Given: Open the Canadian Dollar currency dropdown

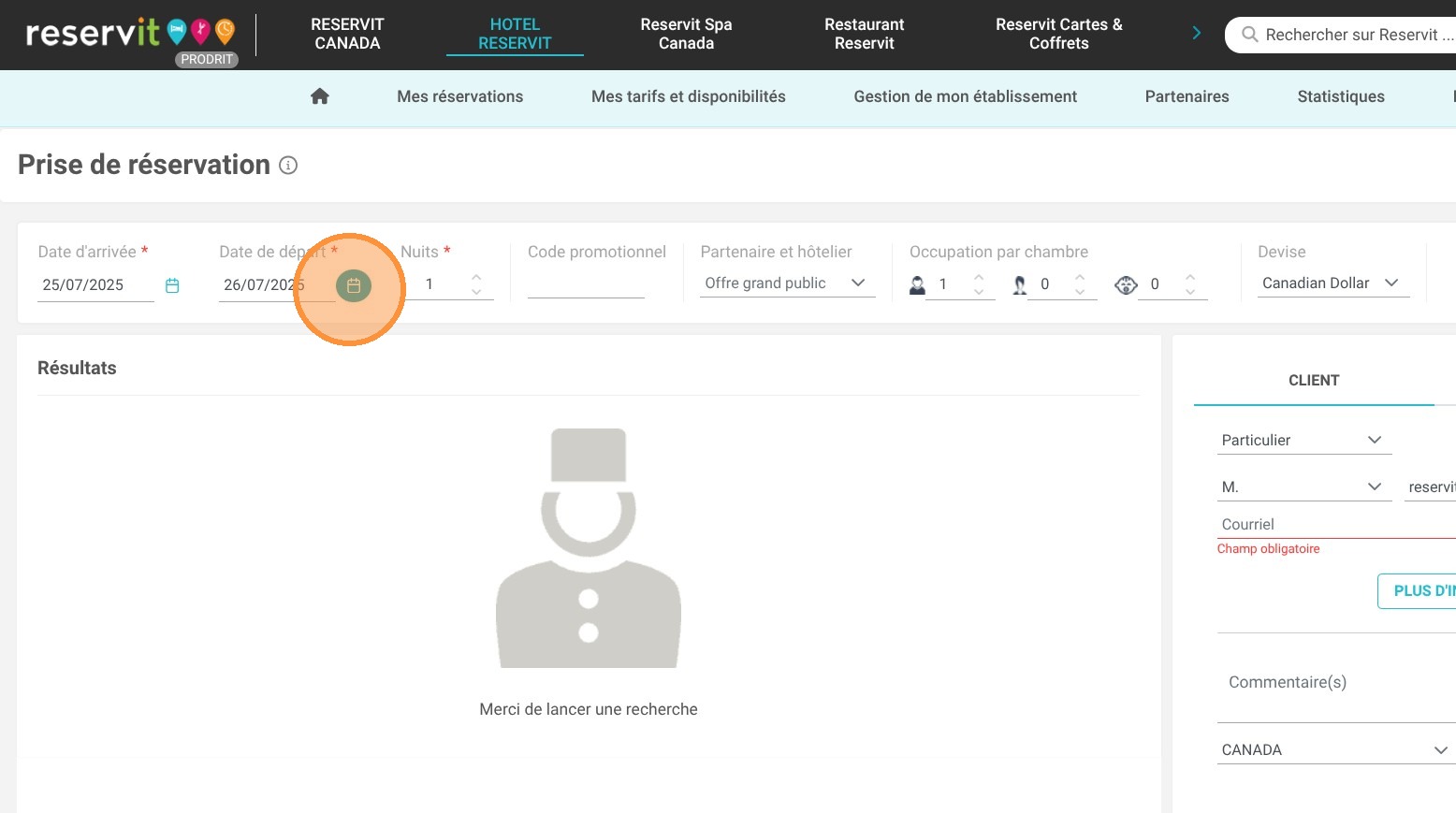Looking at the screenshot, I should point(1332,283).
